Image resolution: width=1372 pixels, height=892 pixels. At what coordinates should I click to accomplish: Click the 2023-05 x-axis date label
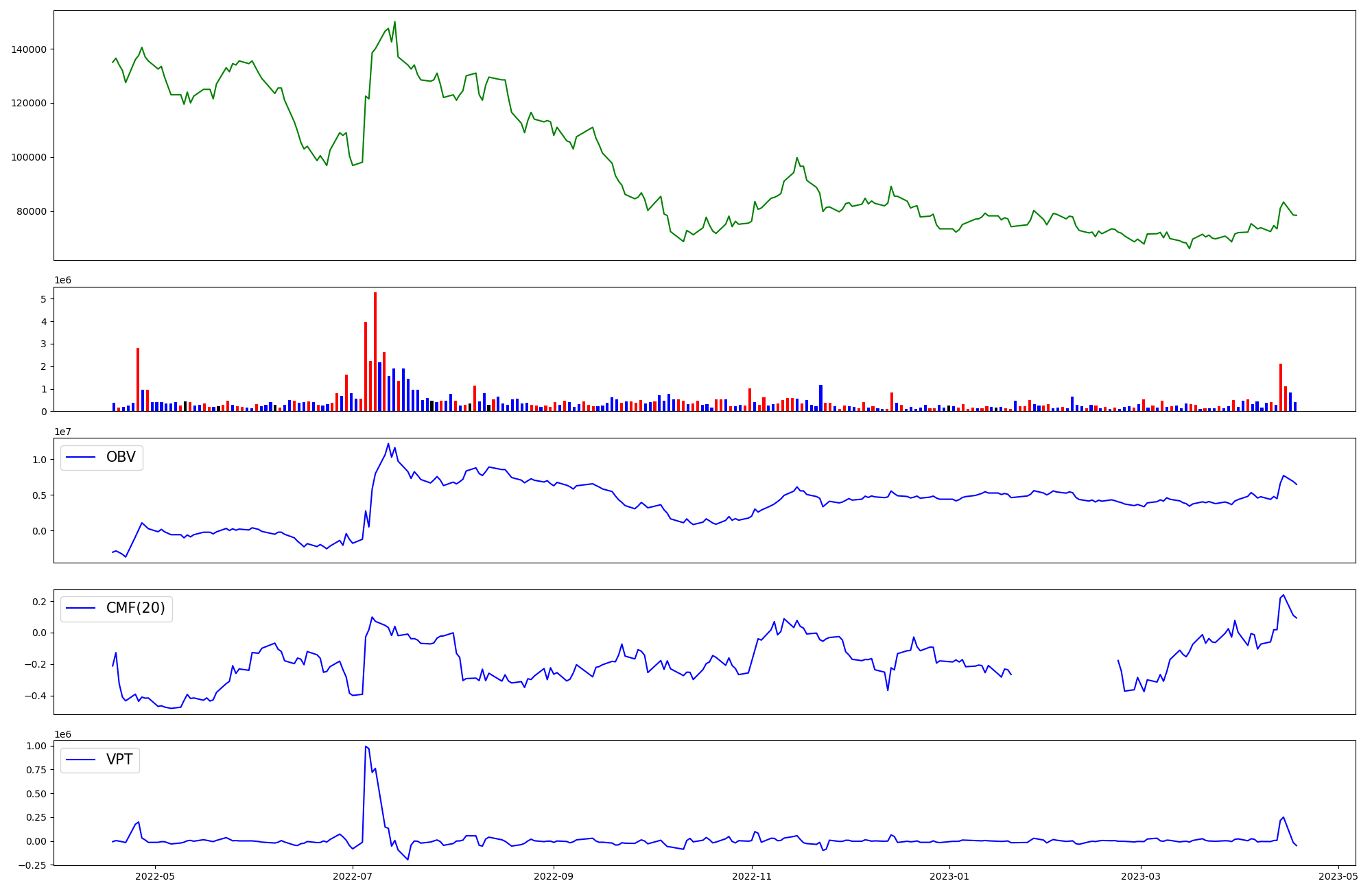pyautogui.click(x=1338, y=876)
